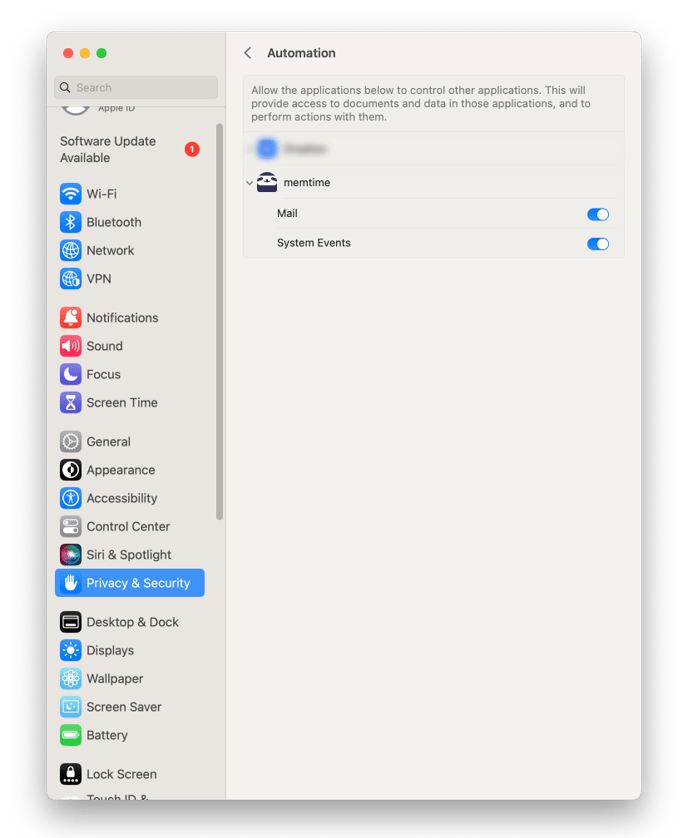Open Wi-Fi settings icon
Screen dimensions: 688x838
pyautogui.click(x=71, y=193)
